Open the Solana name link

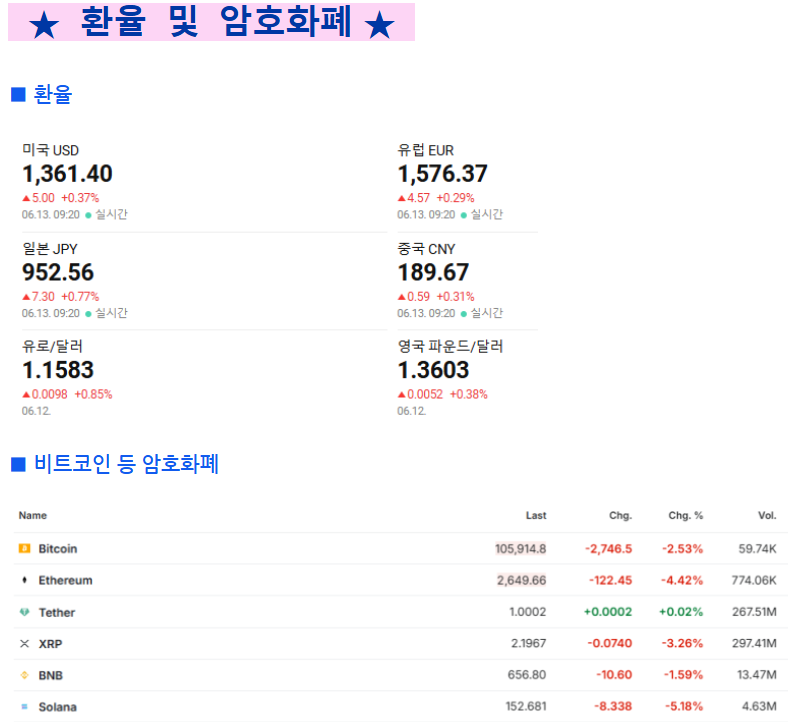[x=57, y=707]
